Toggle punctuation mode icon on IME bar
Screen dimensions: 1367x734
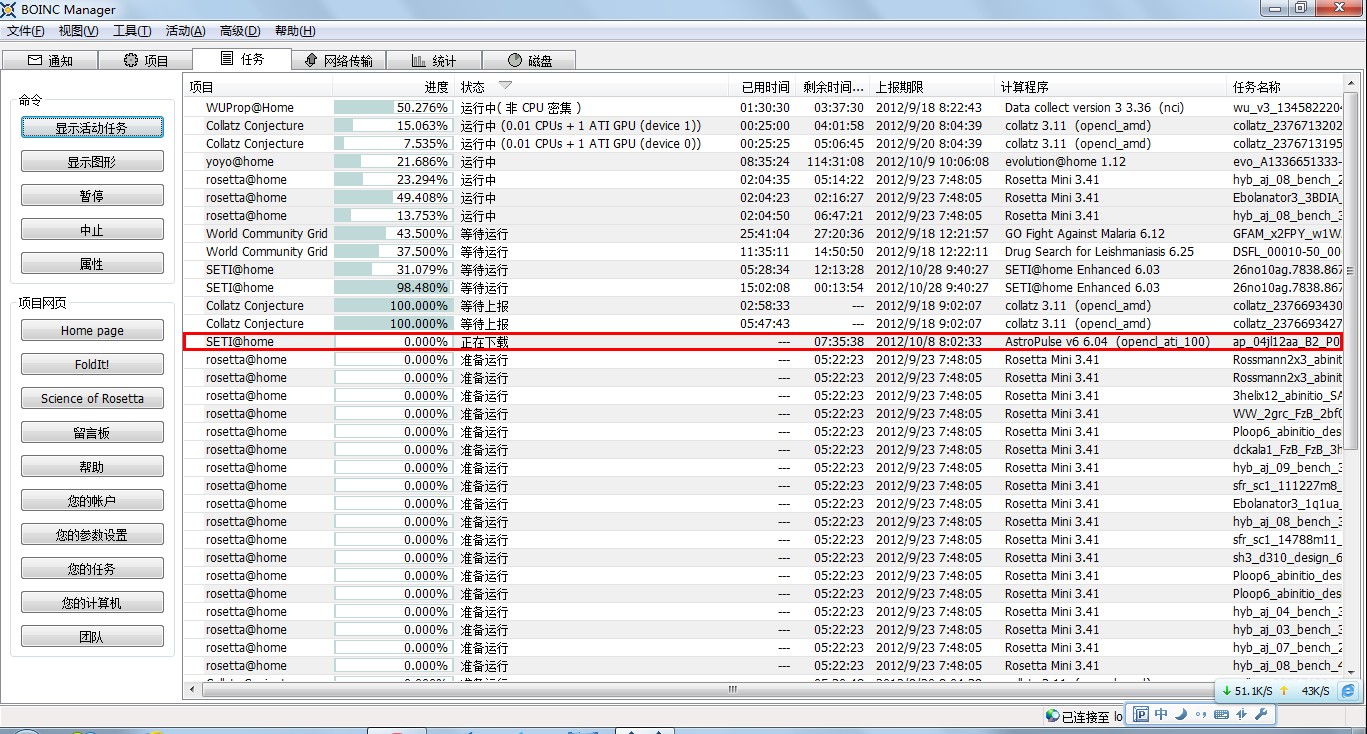(x=1200, y=714)
